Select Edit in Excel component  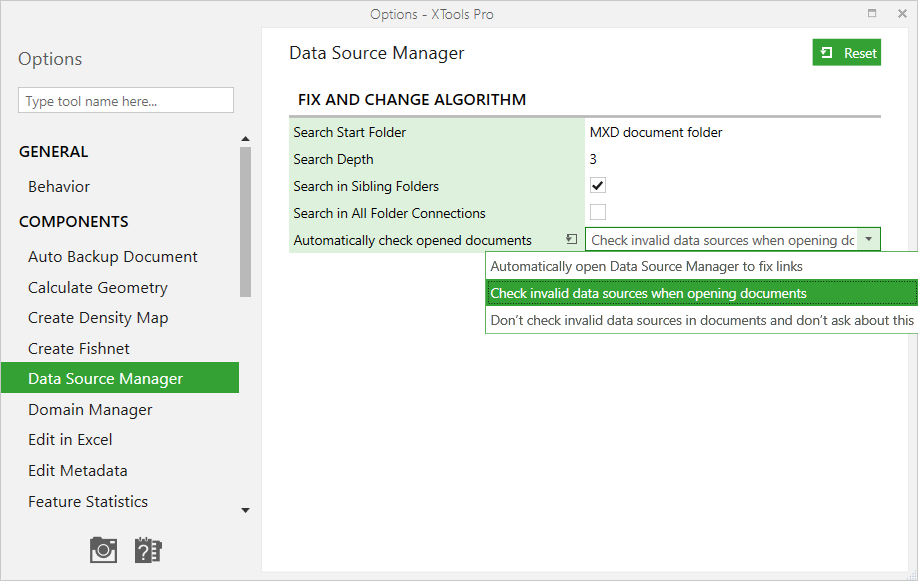70,440
